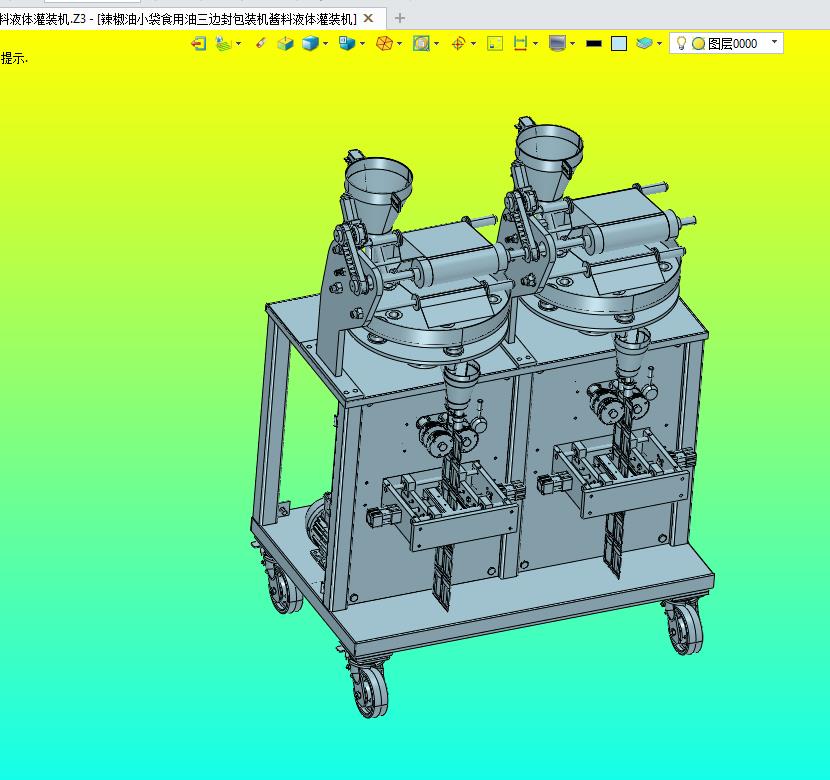Expand the wireframe mesh dropdown arrow
Screen dimensions: 830x780
click(400, 43)
